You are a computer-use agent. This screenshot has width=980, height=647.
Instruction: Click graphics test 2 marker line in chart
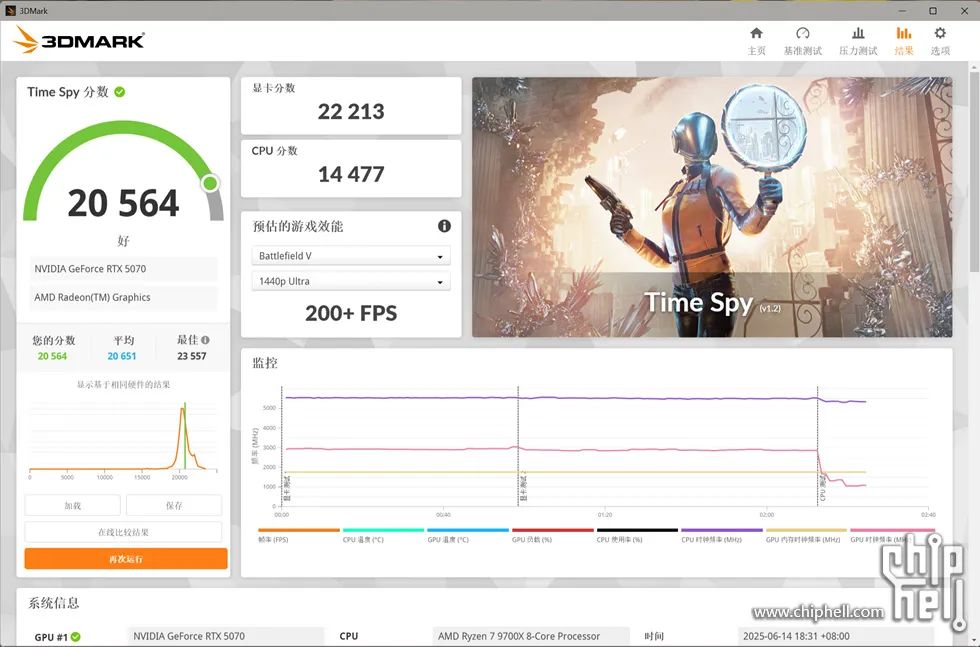[518, 446]
